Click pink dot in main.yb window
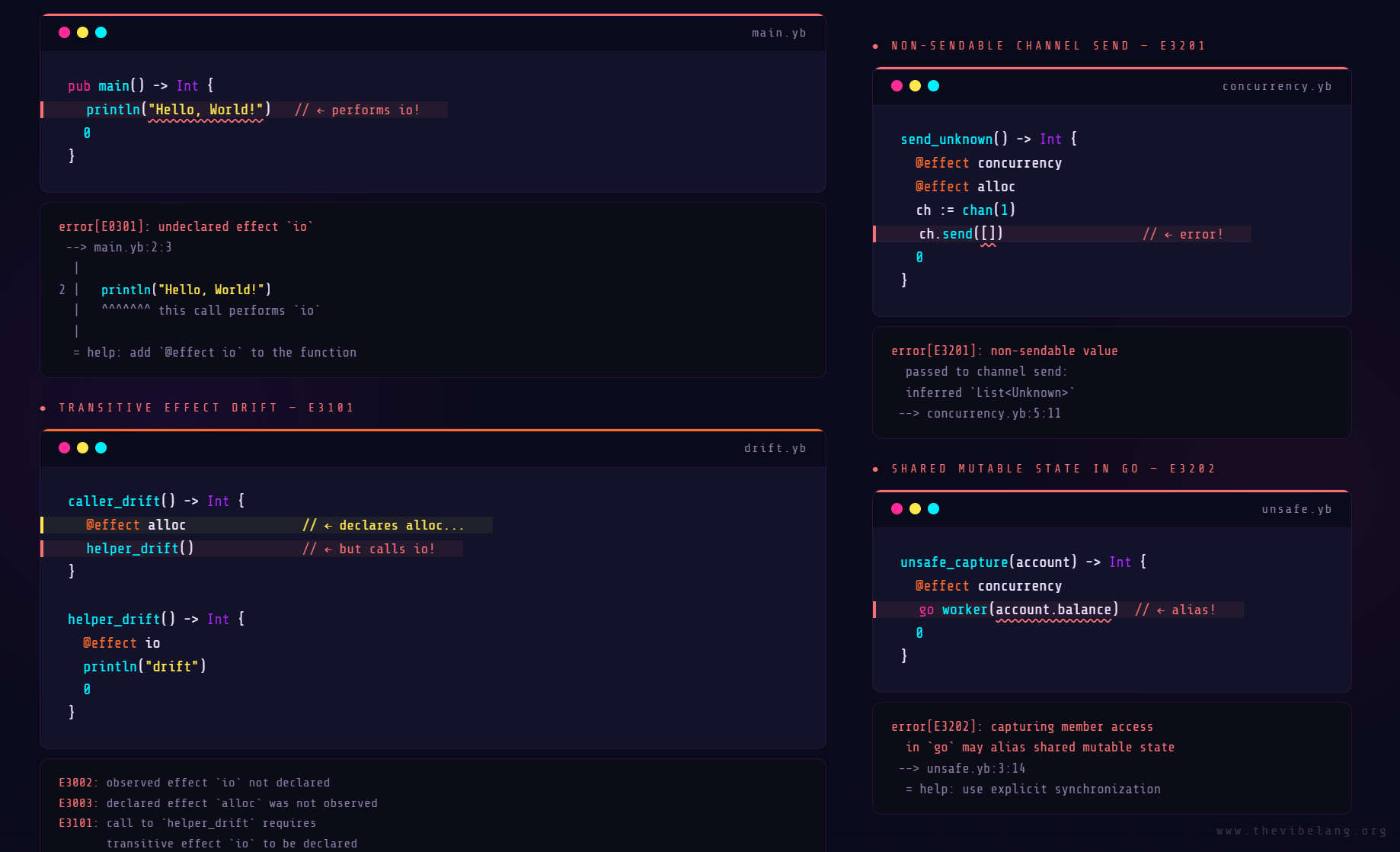 pos(64,32)
